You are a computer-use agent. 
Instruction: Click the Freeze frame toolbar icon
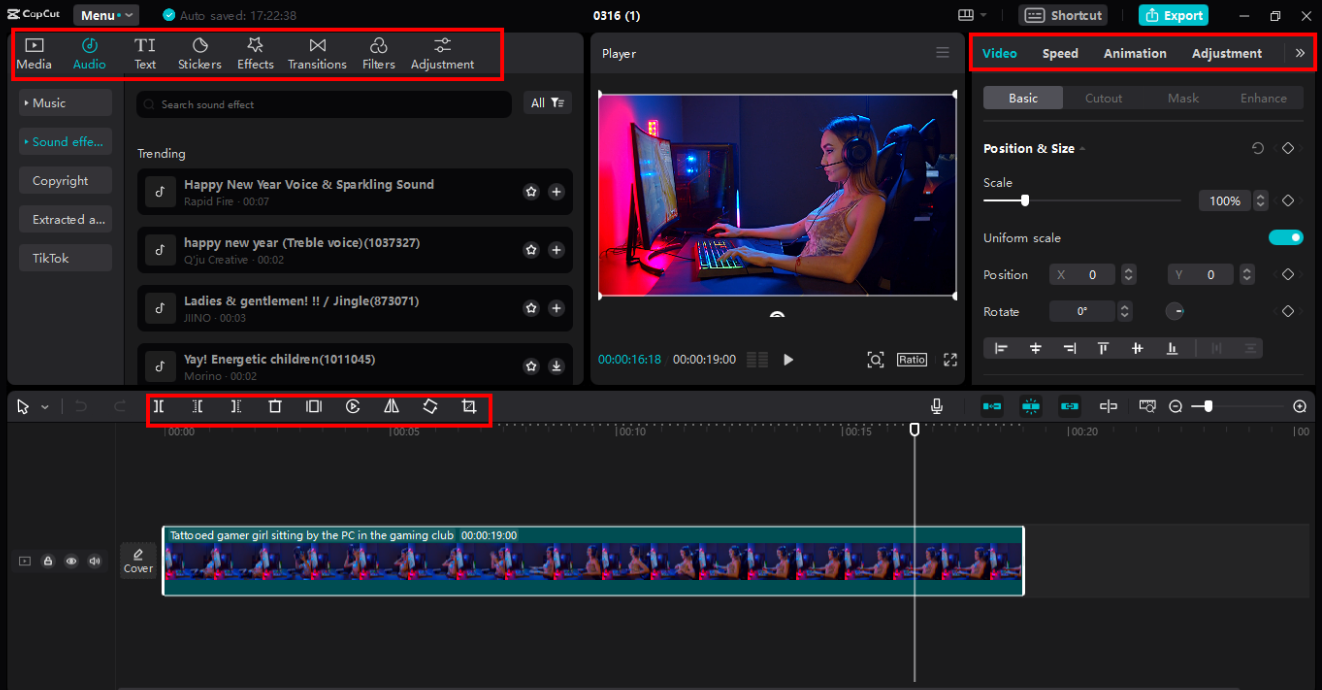pos(314,406)
